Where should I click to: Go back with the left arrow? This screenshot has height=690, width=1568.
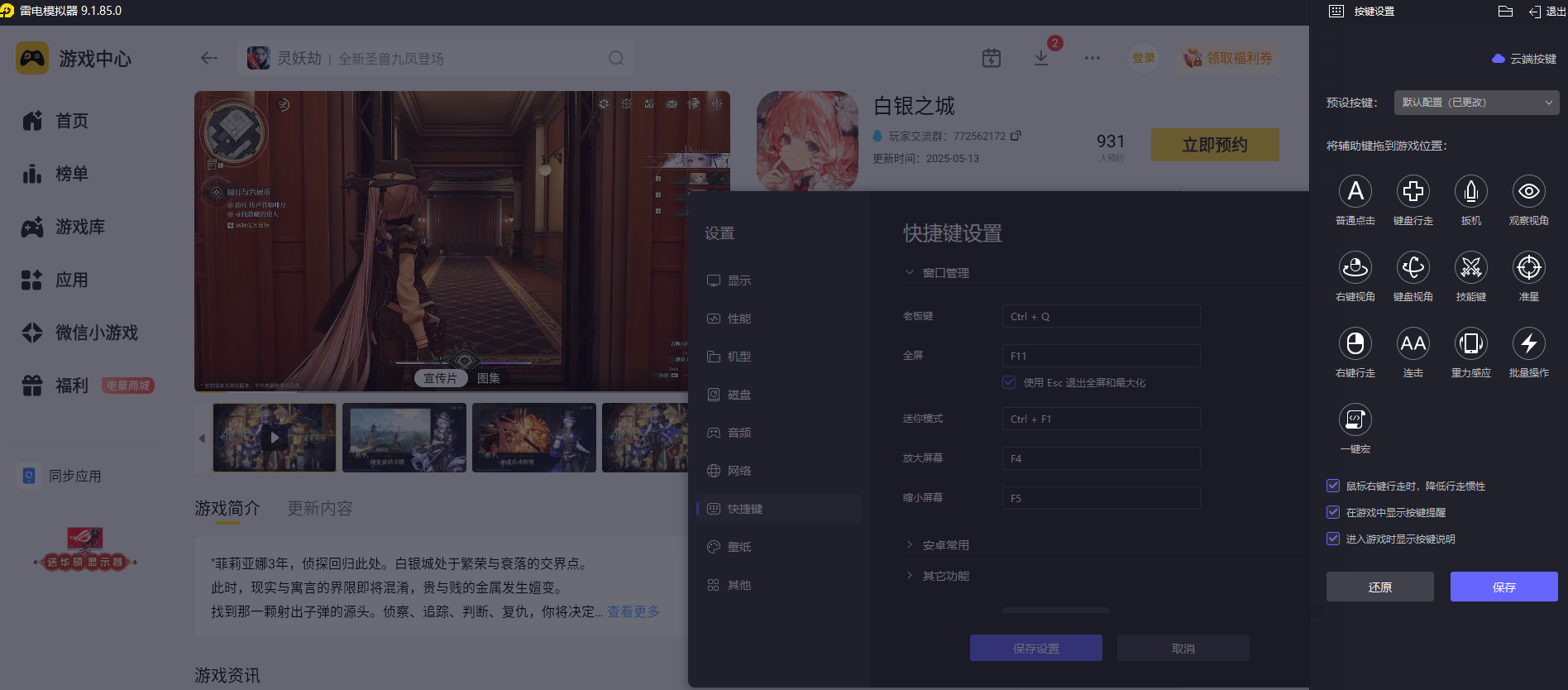(209, 58)
